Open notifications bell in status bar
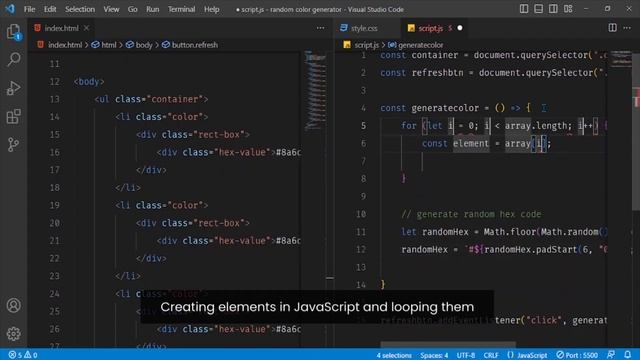This screenshot has height=360, width=640. coord(627,355)
